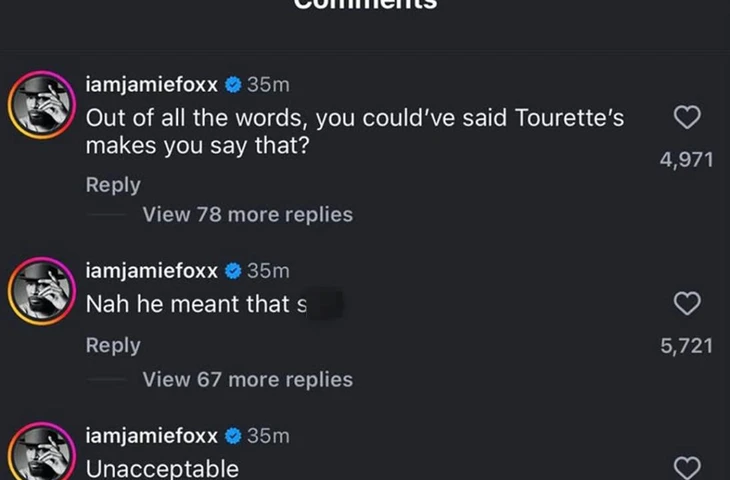Open the iamjamiefoxx username above "Nah he meant that"
The width and height of the screenshot is (730, 480).
tap(152, 270)
